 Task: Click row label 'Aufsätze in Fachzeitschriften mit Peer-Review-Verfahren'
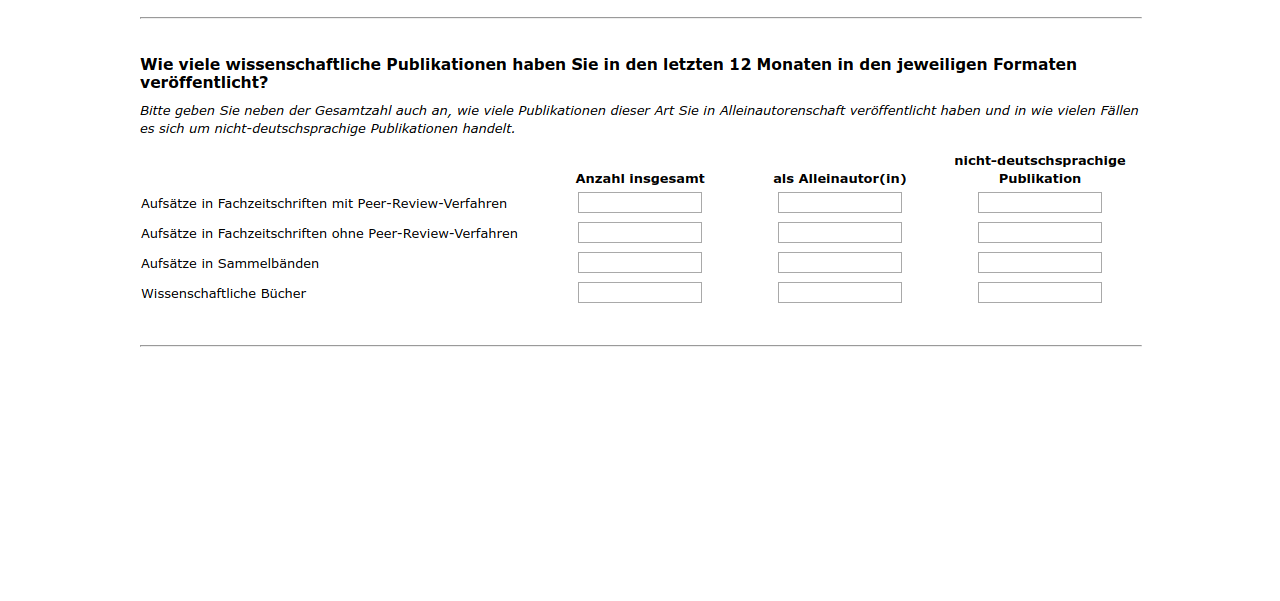324,204
